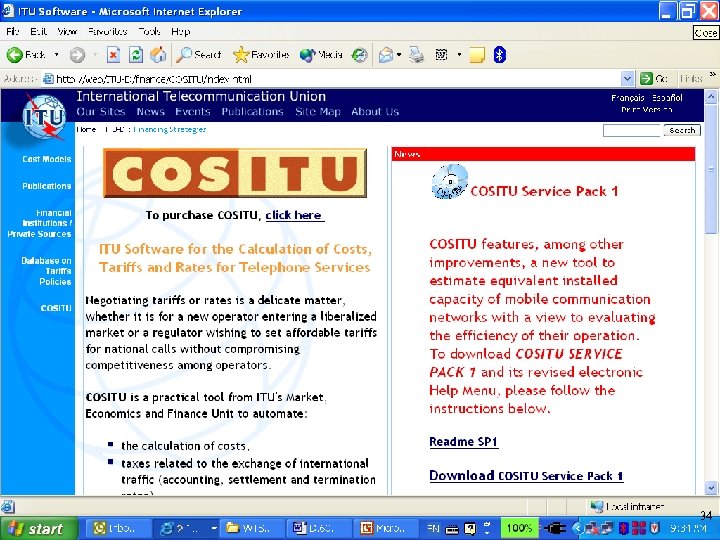Switch to the Inbox taskbar window
This screenshot has height=540, width=720.
coord(118,529)
